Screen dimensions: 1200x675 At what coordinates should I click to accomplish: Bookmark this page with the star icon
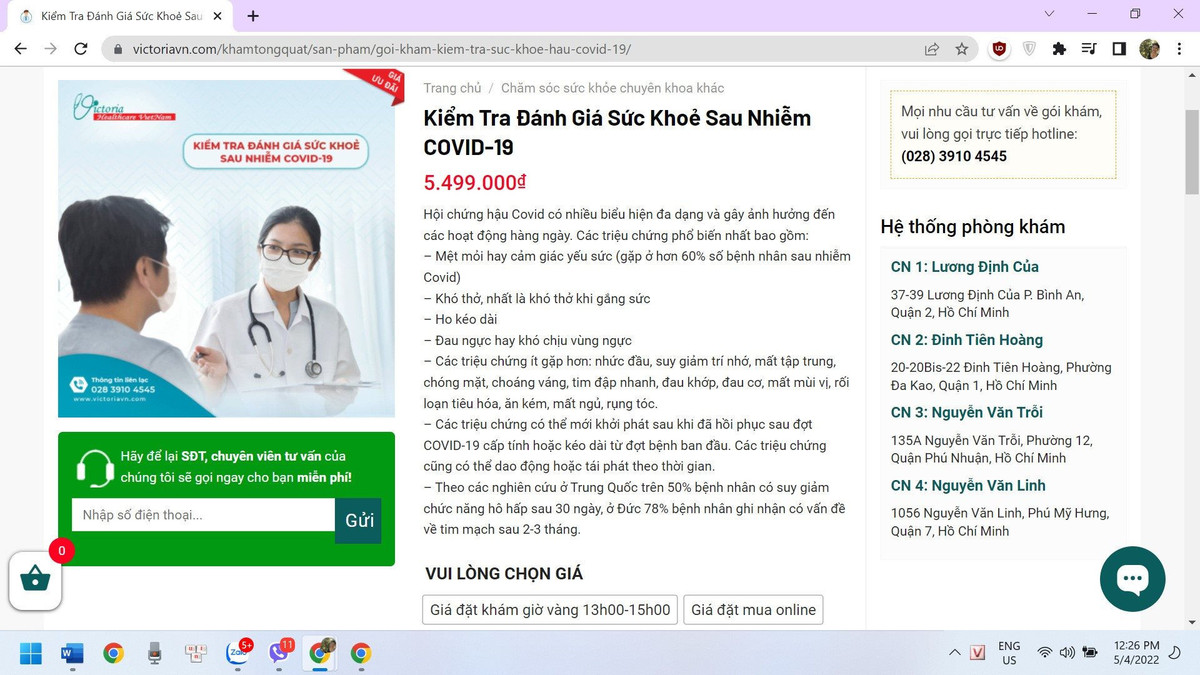pos(962,49)
